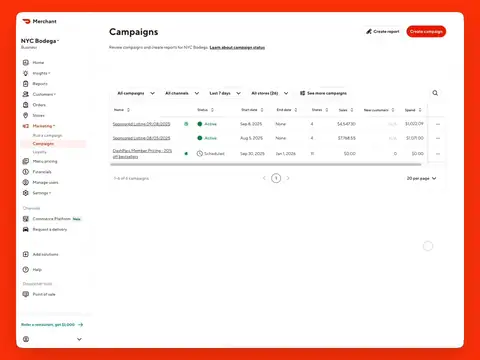Open the Home sidebar icon

(x=26, y=62)
